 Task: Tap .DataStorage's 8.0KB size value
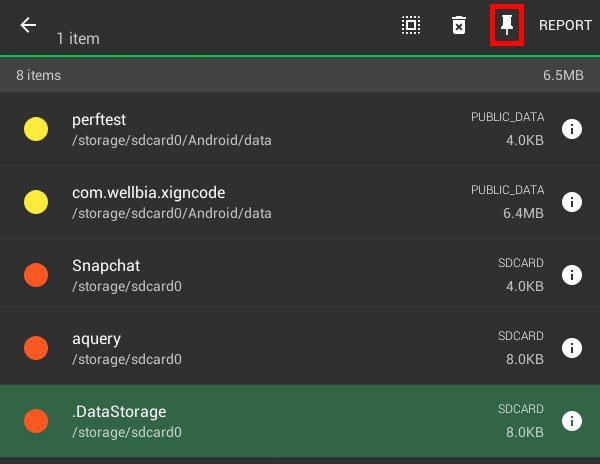point(525,432)
